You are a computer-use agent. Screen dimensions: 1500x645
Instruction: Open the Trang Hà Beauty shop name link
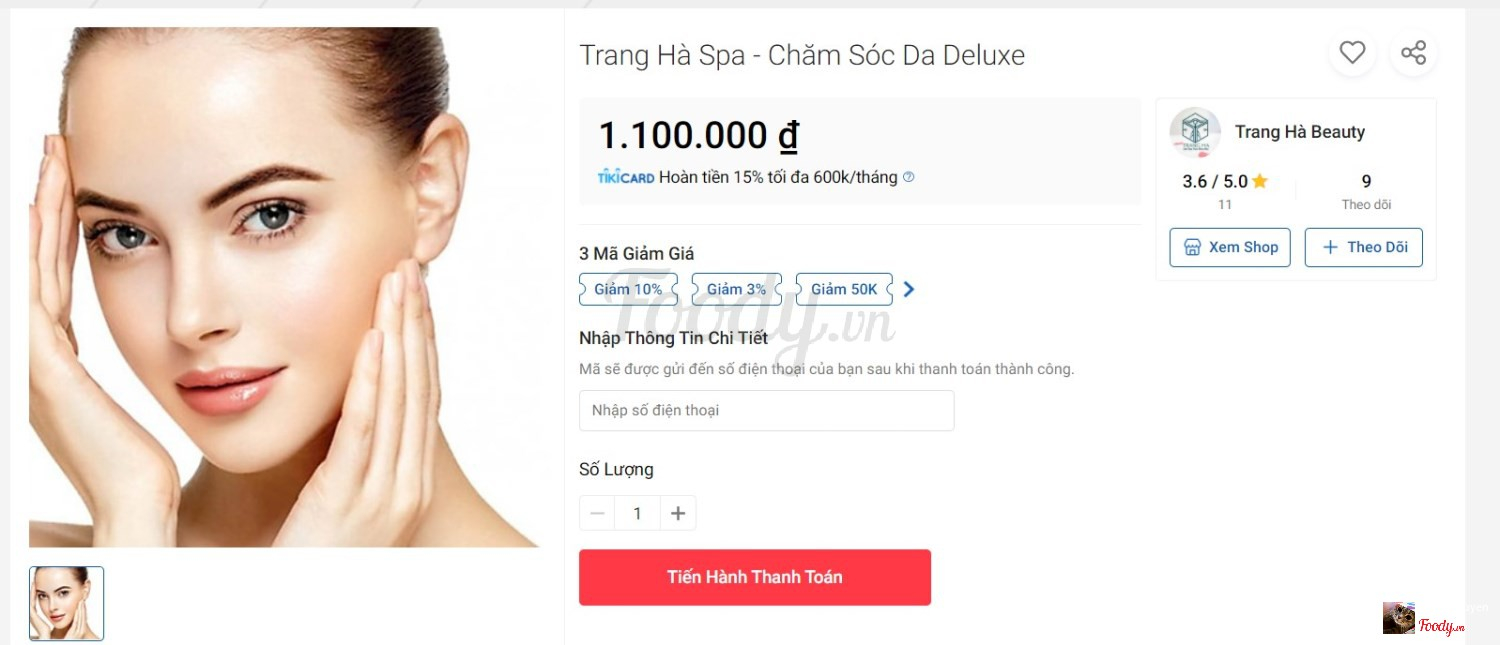1299,132
